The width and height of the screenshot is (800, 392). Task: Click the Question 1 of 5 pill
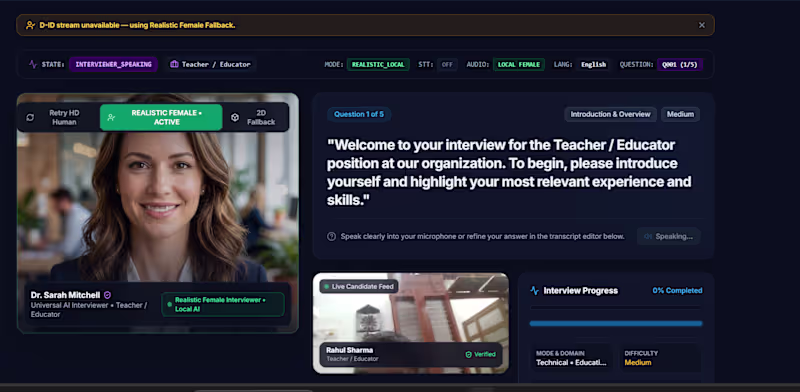coord(359,114)
